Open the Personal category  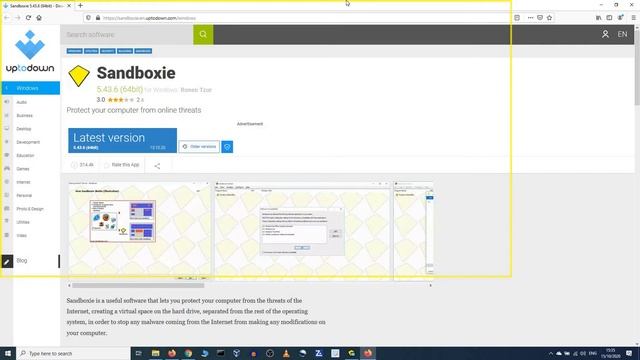[x=24, y=196]
